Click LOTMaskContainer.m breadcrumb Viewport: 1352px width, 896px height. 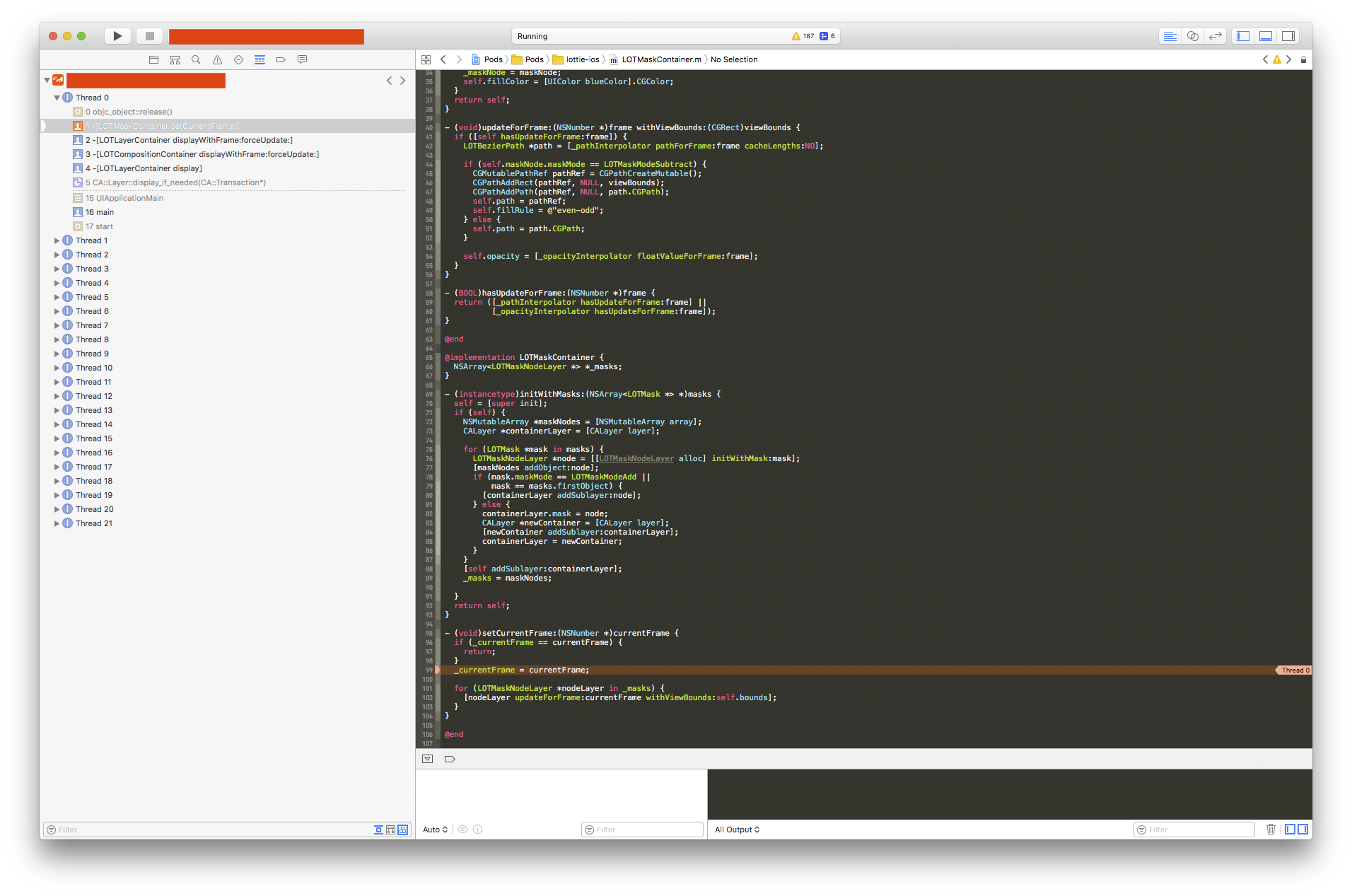tap(655, 60)
